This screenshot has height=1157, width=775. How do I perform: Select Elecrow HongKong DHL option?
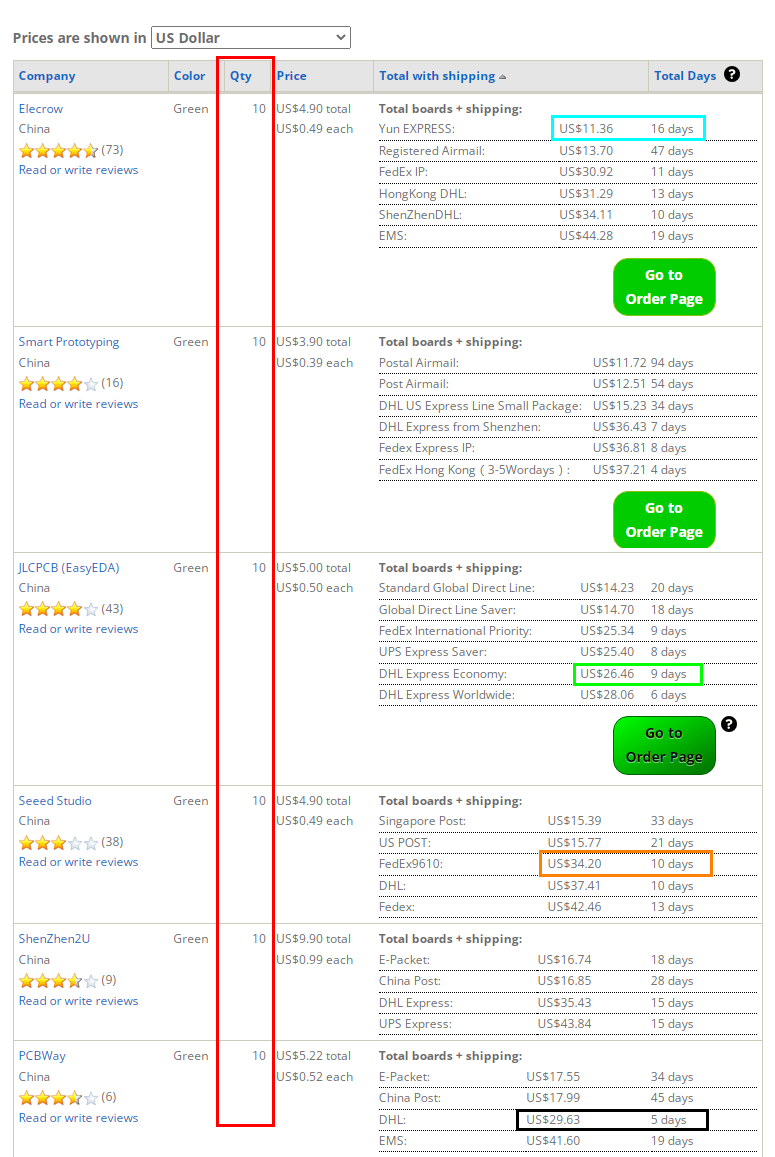pos(568,193)
